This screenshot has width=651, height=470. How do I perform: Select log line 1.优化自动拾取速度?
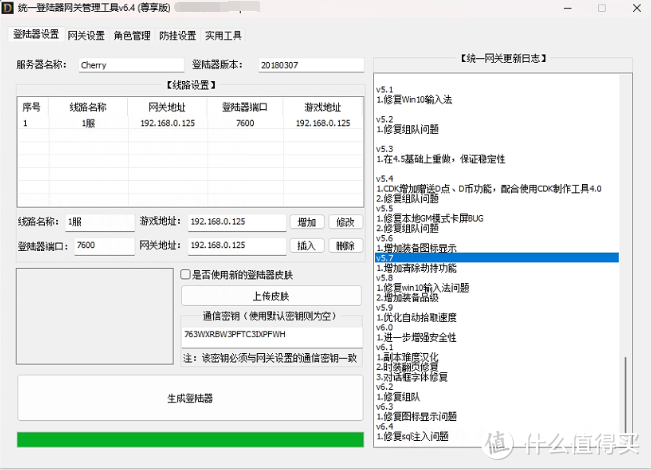tap(416, 318)
